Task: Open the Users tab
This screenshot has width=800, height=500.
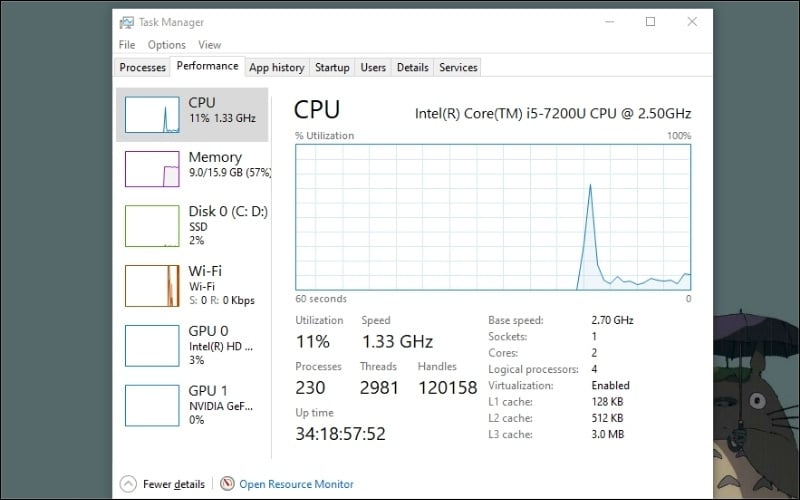Action: pos(373,67)
